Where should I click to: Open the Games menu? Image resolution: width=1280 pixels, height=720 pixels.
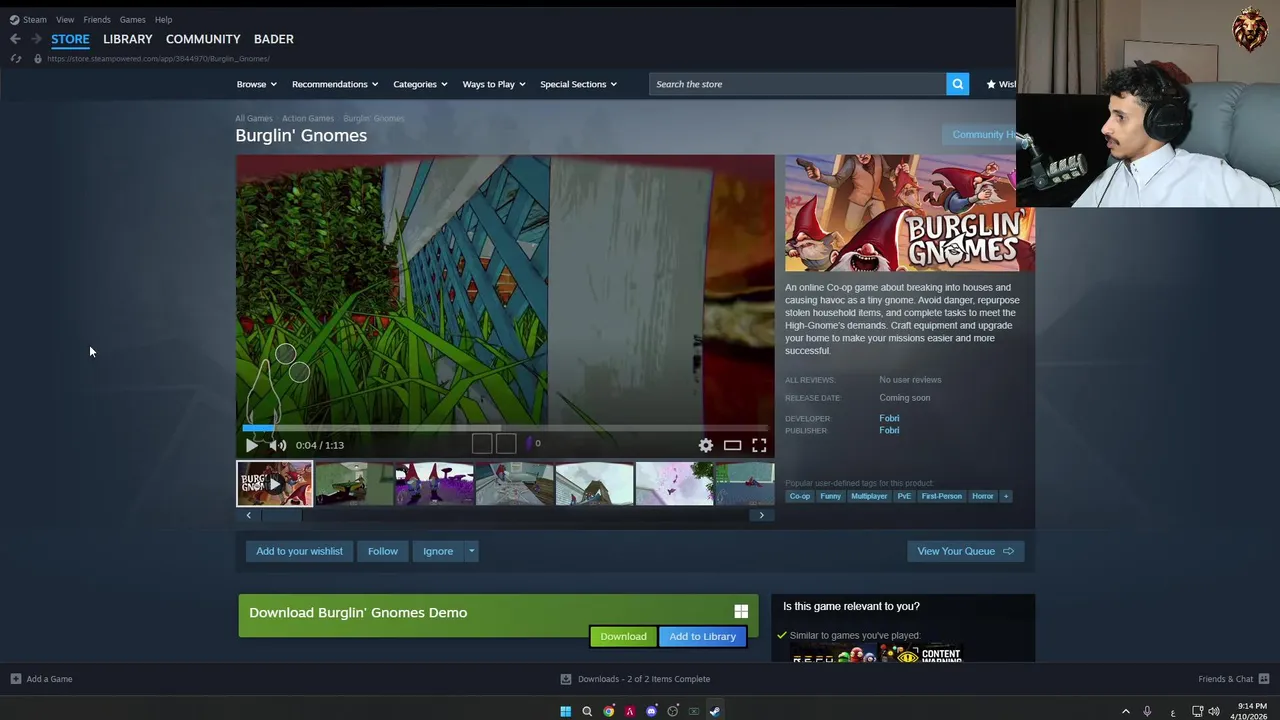pyautogui.click(x=132, y=19)
